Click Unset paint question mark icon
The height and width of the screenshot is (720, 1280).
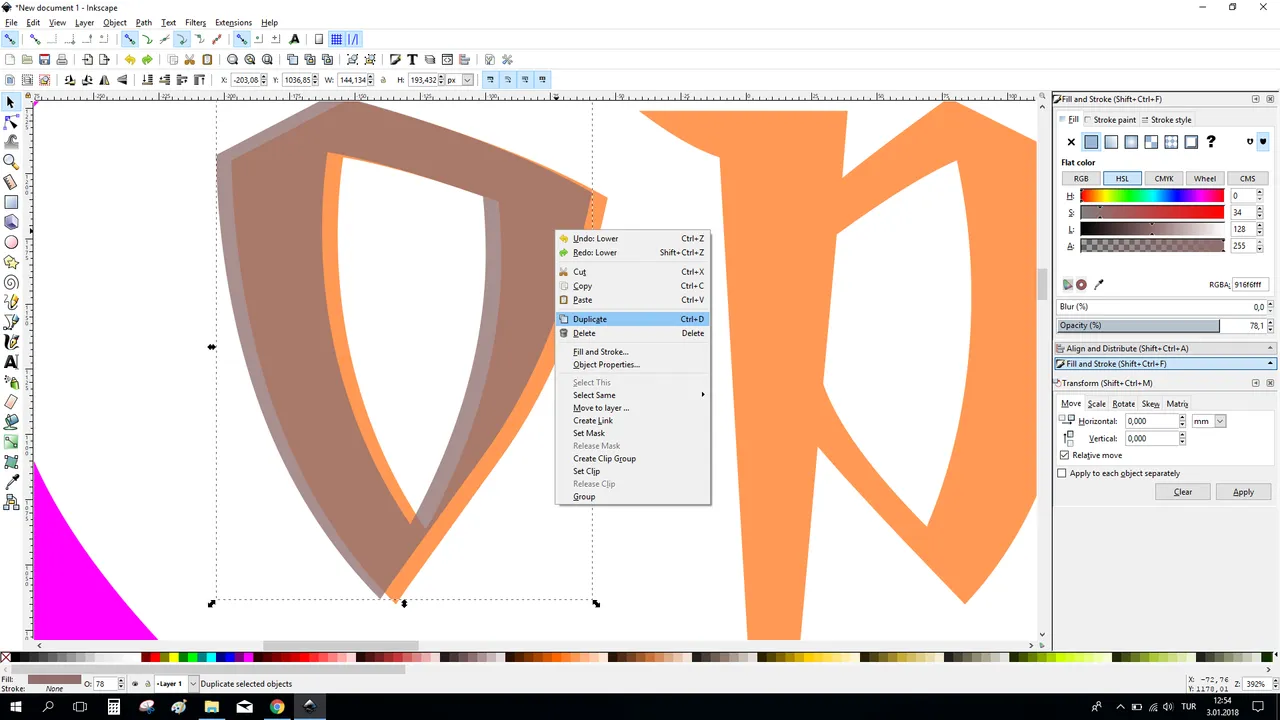pyautogui.click(x=1211, y=142)
